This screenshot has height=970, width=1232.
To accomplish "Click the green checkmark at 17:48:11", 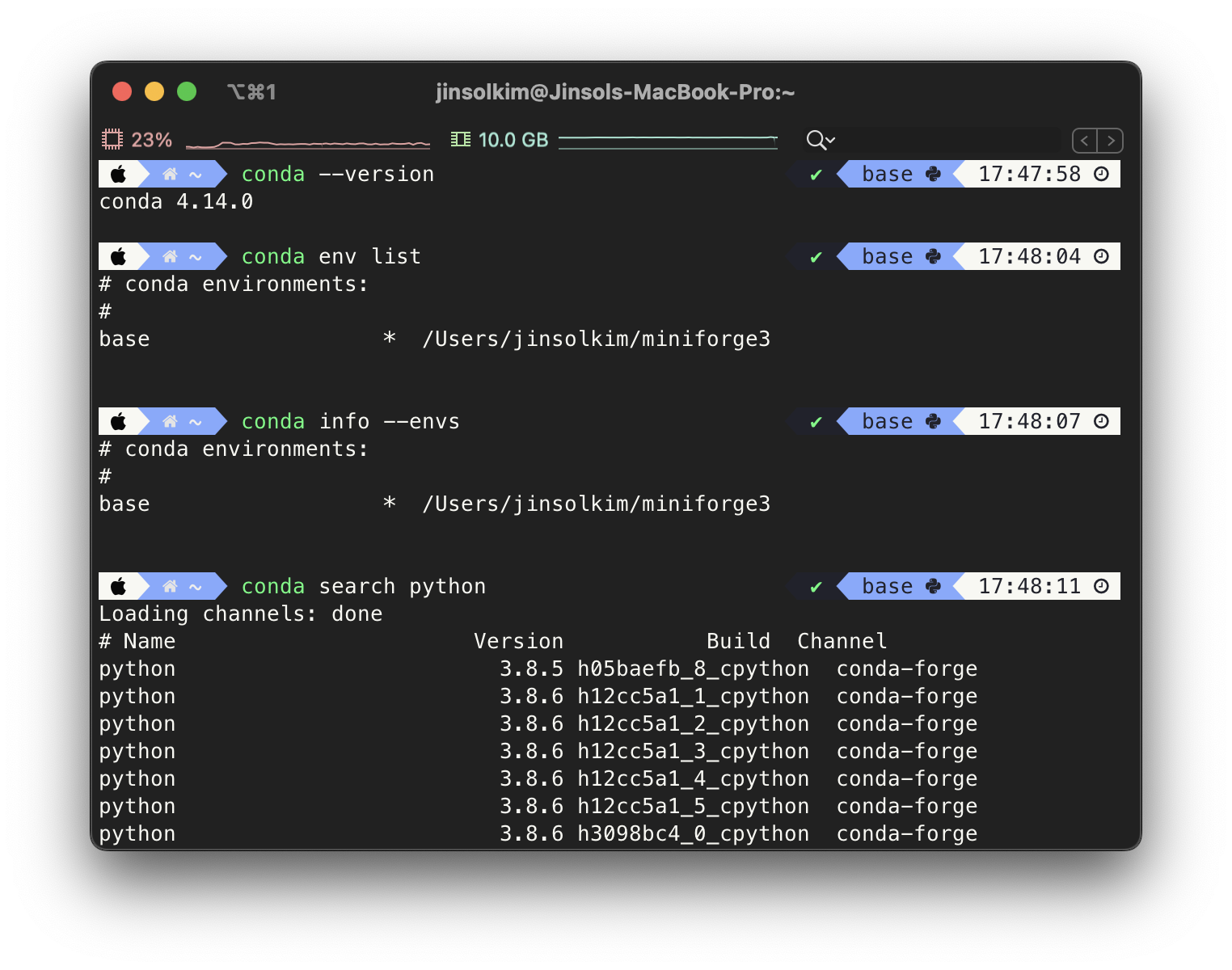I will pyautogui.click(x=816, y=587).
